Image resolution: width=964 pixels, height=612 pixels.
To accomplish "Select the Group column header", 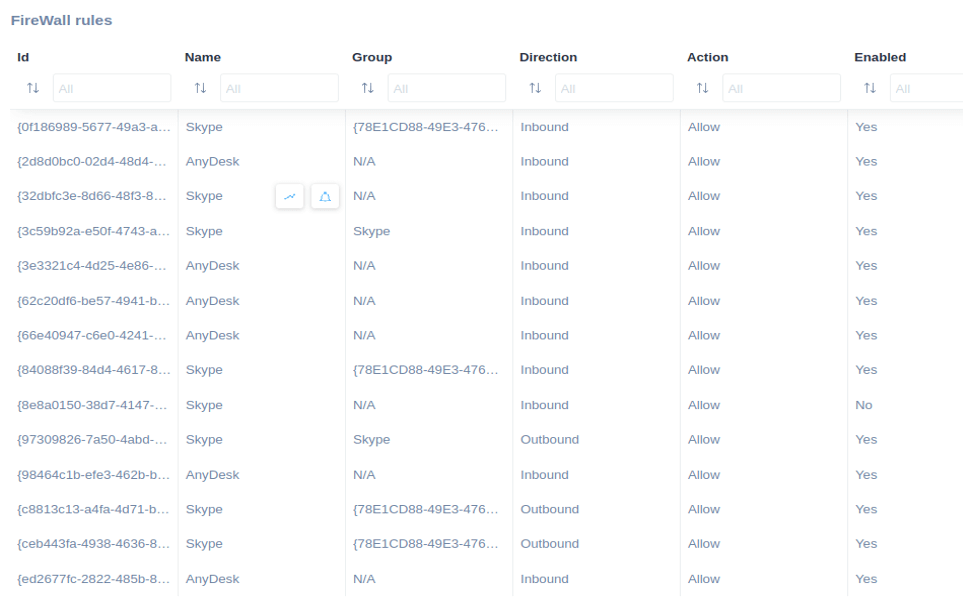I will coord(372,57).
